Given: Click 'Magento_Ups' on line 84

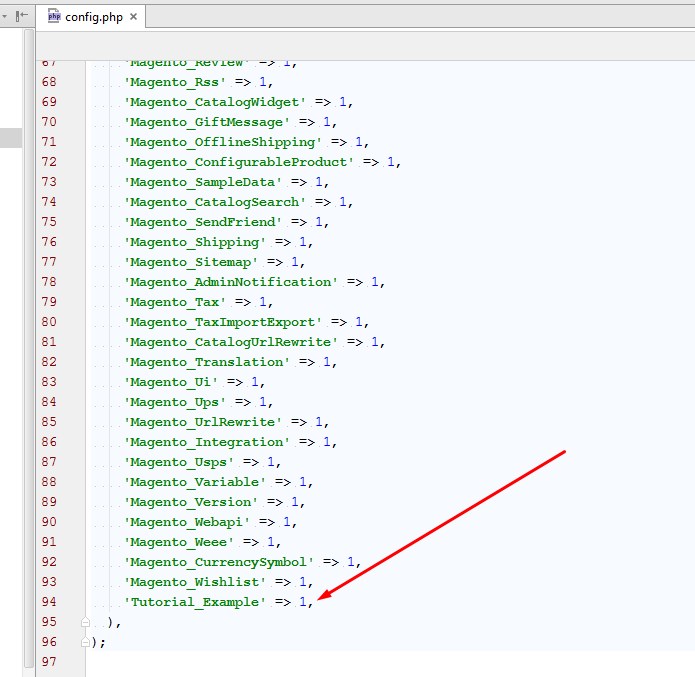Looking at the screenshot, I should coord(175,402).
